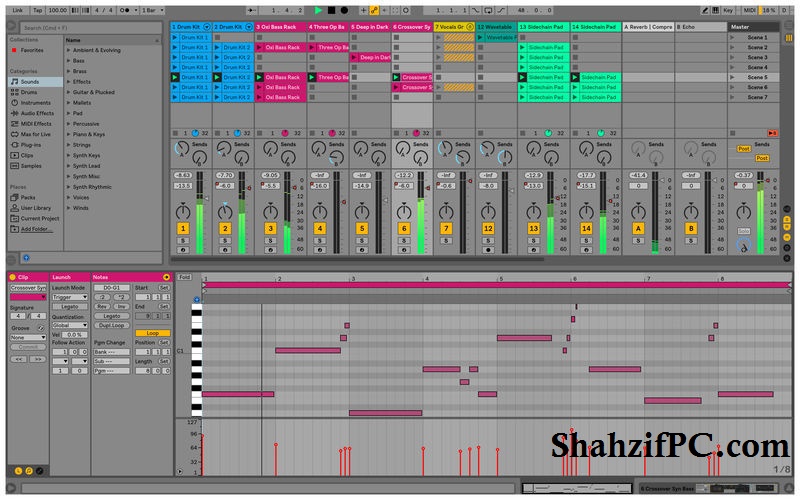
Task: Toggle the Computer MIDI Keyboard icon
Action: click(x=716, y=10)
